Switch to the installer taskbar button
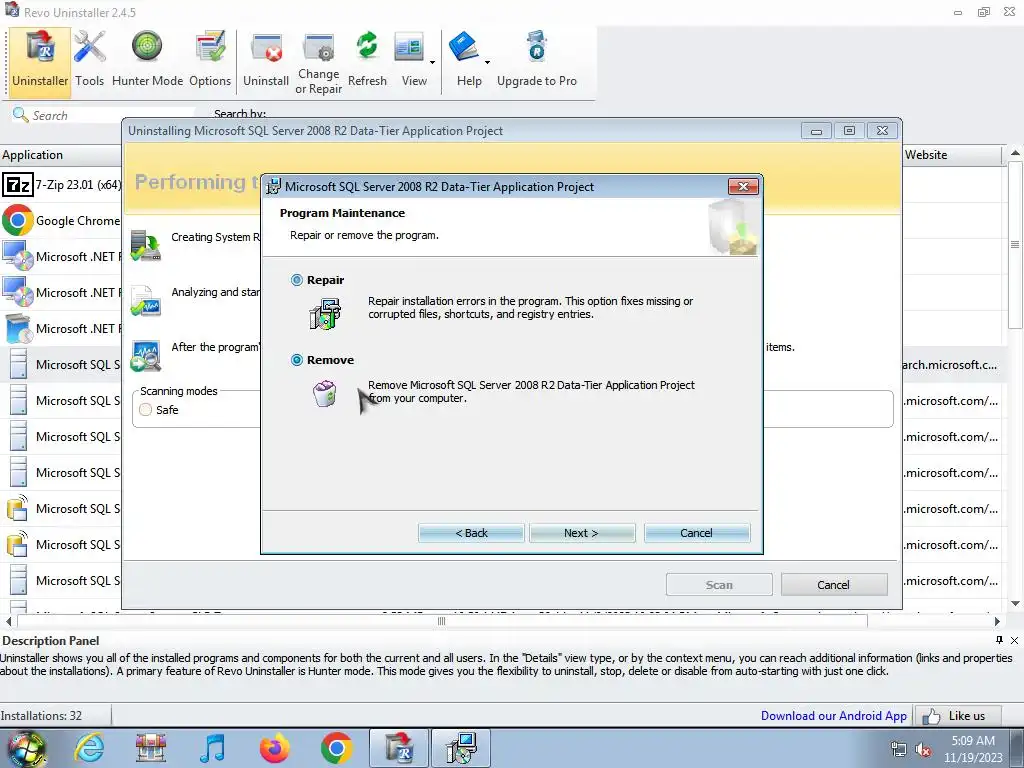The height and width of the screenshot is (768, 1024). (461, 748)
